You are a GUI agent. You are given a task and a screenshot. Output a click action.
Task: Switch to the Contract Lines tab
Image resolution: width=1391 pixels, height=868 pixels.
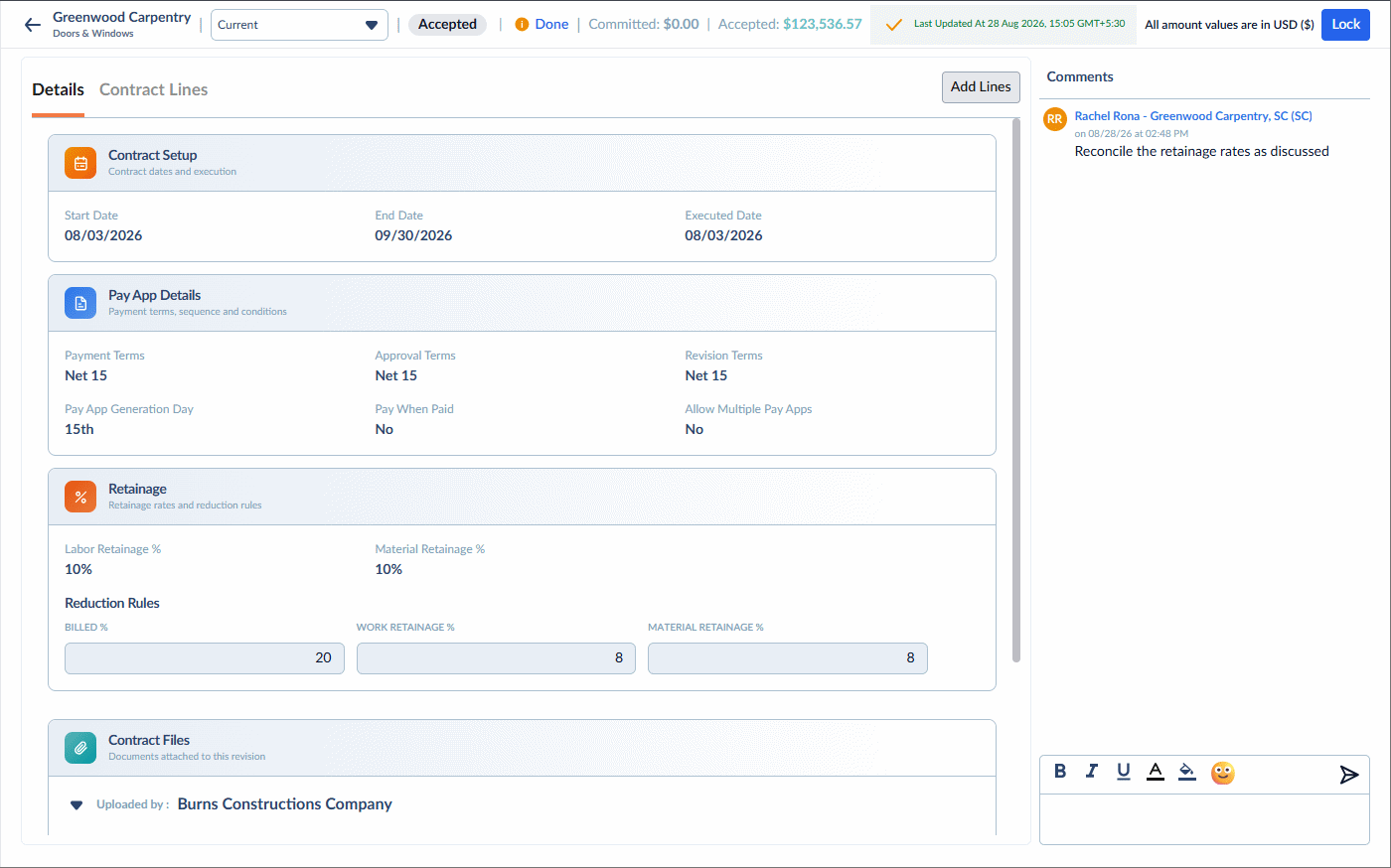153,89
